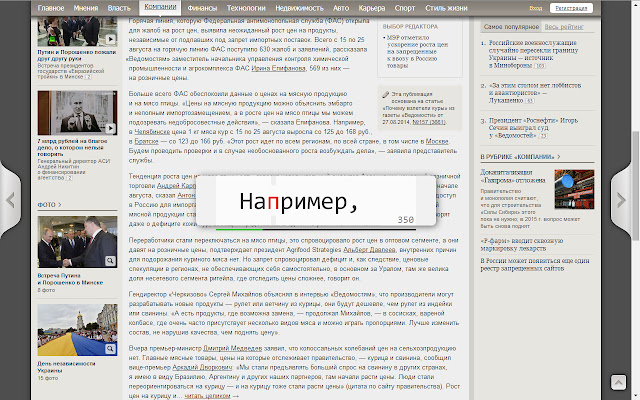Click the speed reader progress bar

tap(316, 229)
